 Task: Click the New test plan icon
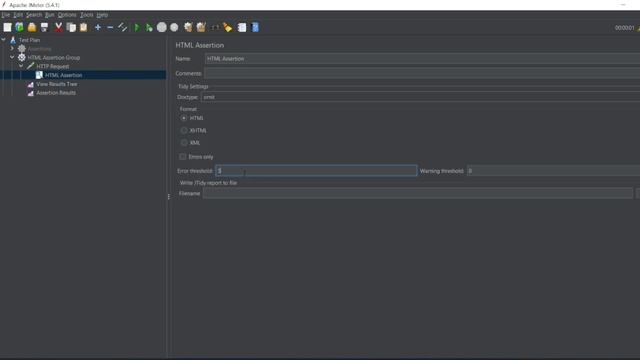point(7,27)
